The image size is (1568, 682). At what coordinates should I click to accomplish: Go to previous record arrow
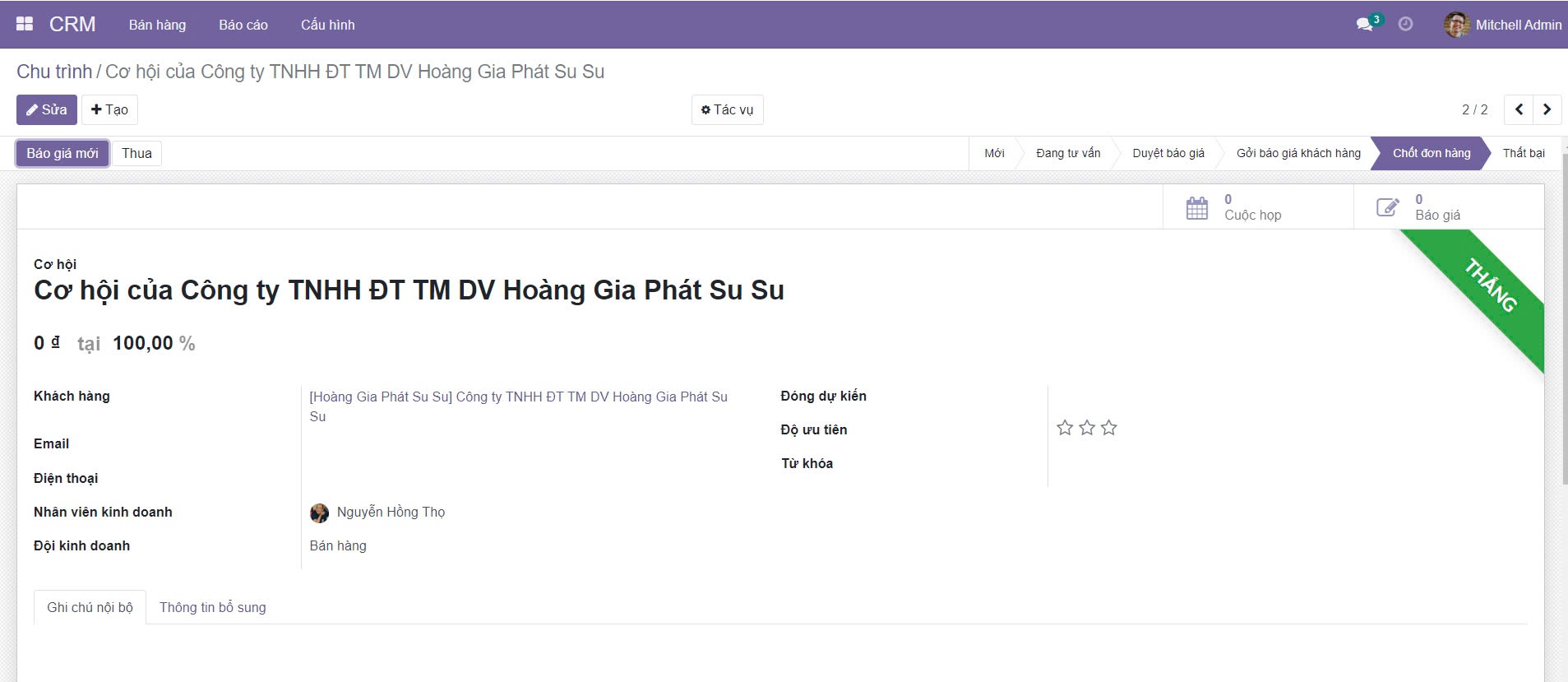[1519, 109]
